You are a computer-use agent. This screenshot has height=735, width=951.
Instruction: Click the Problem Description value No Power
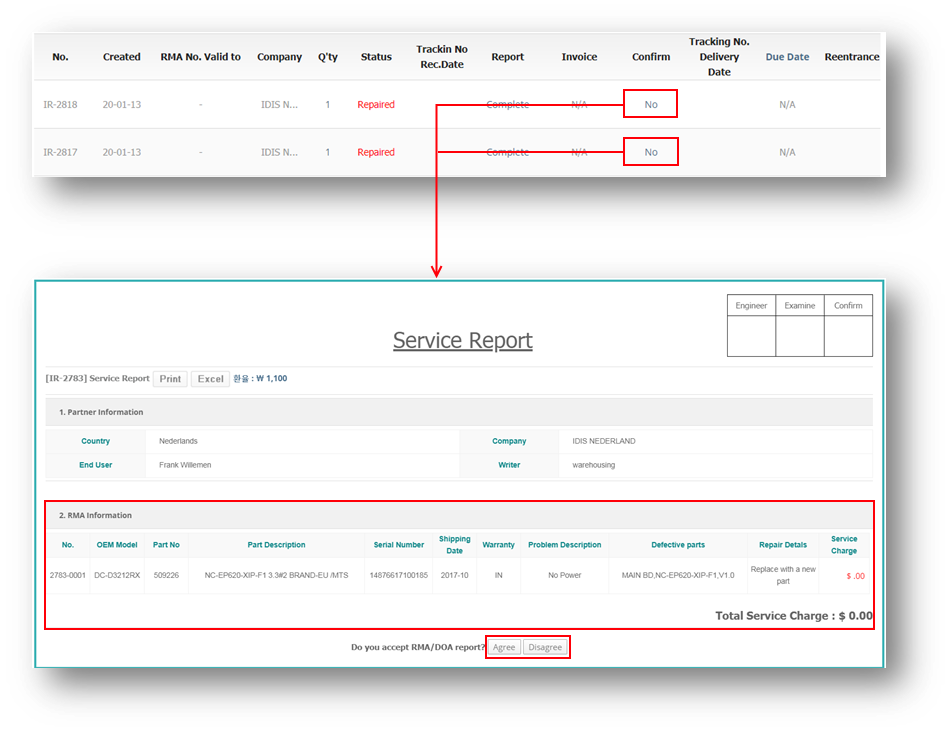tap(565, 575)
